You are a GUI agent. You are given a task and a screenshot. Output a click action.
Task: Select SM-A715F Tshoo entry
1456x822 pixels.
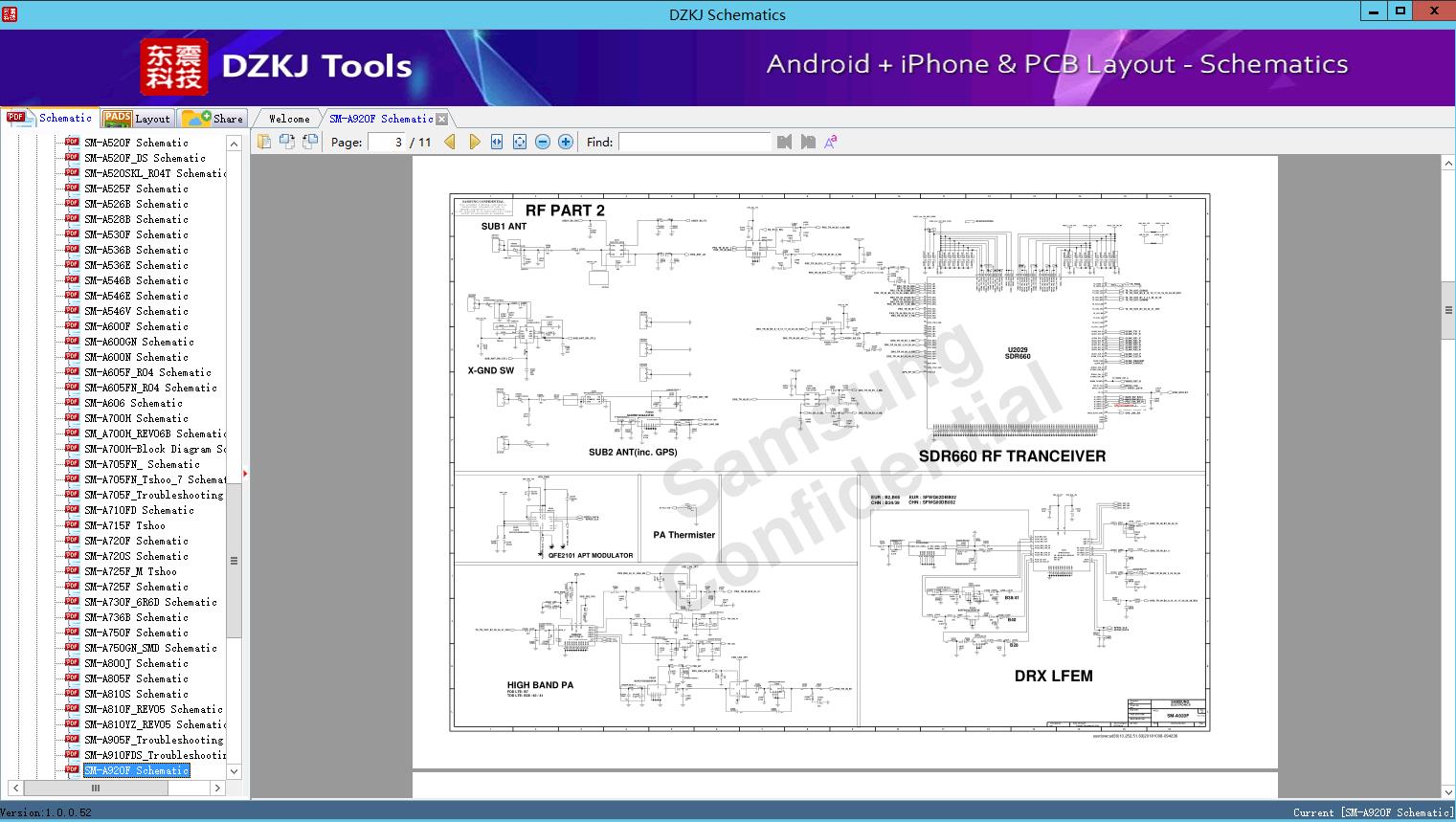[x=124, y=525]
